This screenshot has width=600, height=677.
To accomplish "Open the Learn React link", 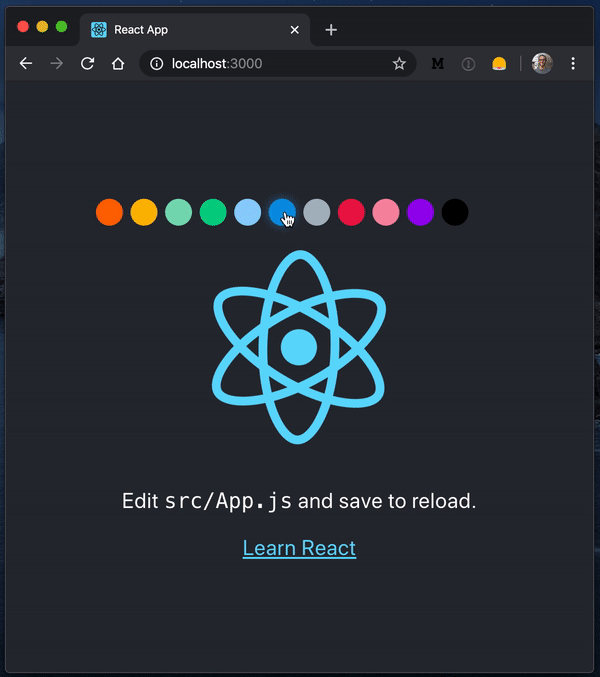I will point(299,548).
